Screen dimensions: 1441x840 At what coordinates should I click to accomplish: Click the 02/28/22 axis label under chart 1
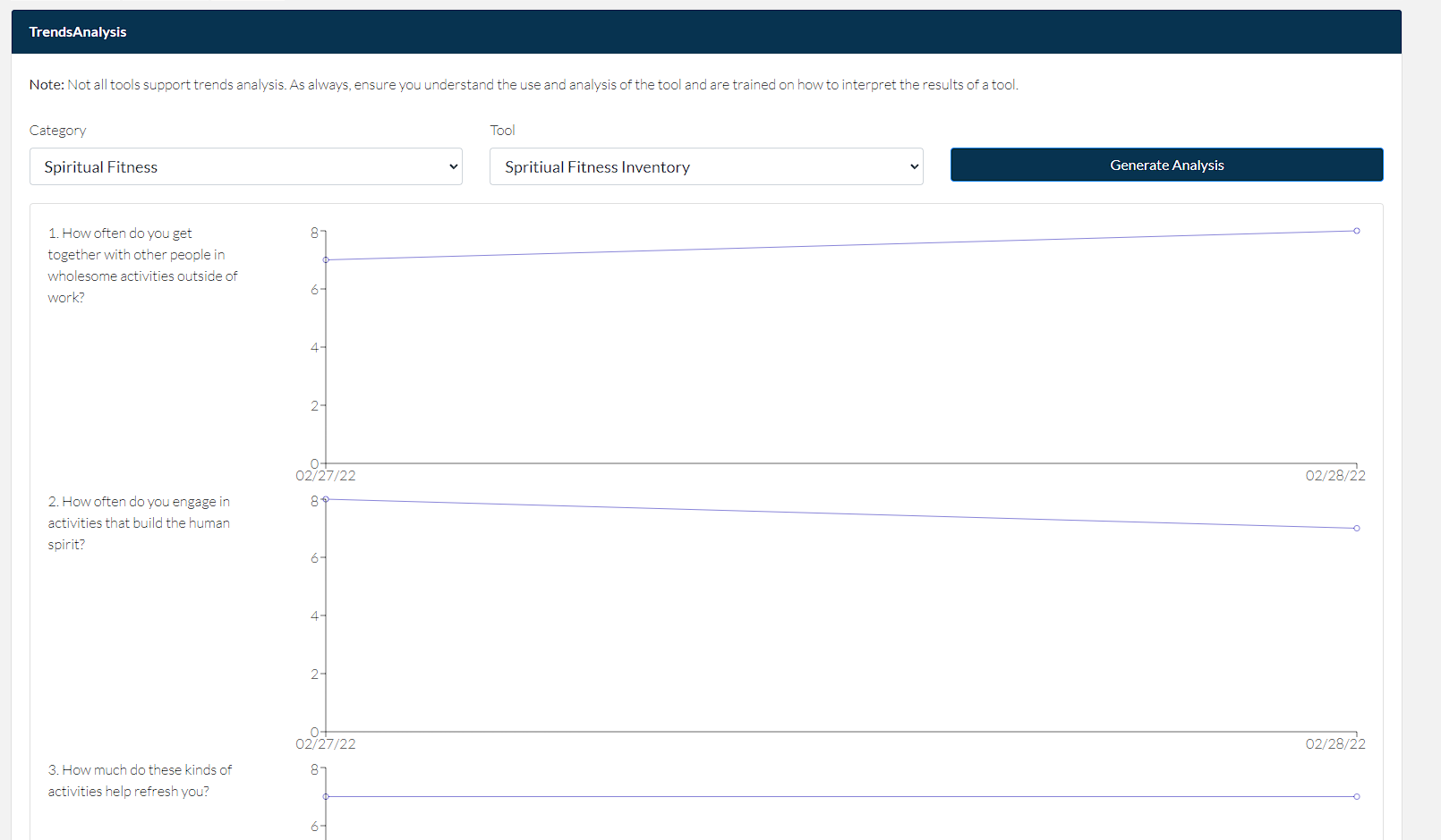(1334, 476)
